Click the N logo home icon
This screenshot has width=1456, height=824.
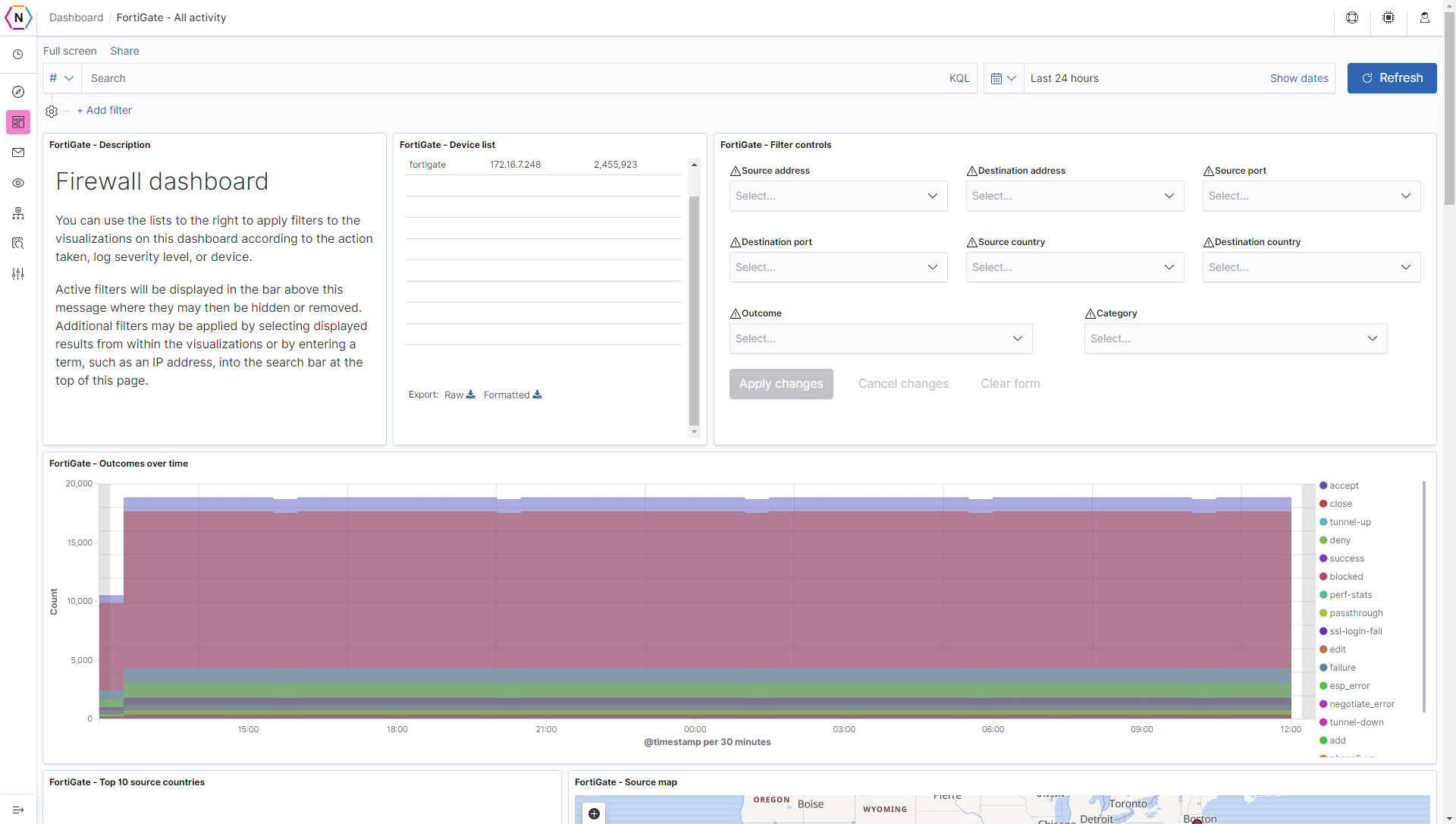click(18, 17)
